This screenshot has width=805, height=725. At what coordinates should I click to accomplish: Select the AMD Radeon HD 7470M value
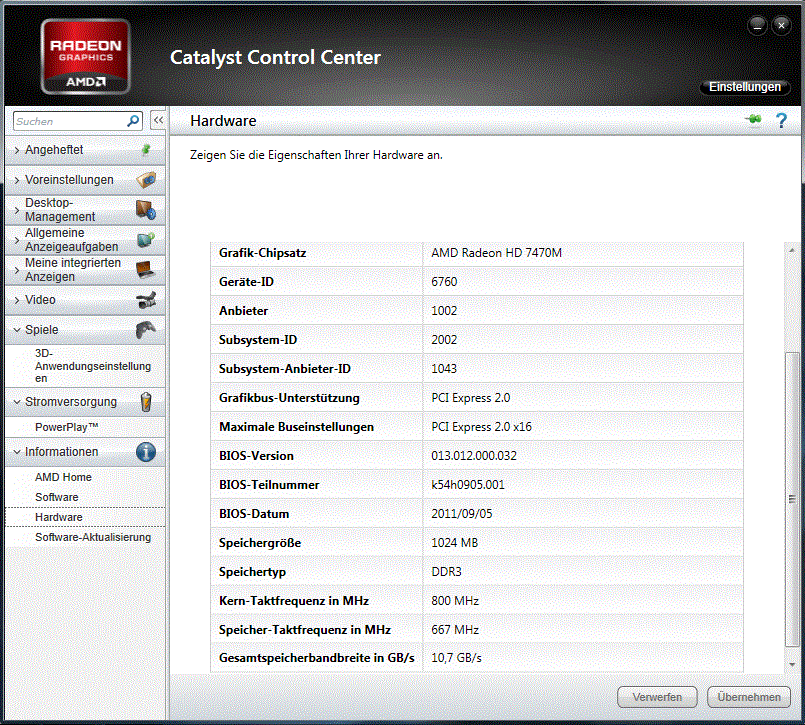click(x=496, y=253)
